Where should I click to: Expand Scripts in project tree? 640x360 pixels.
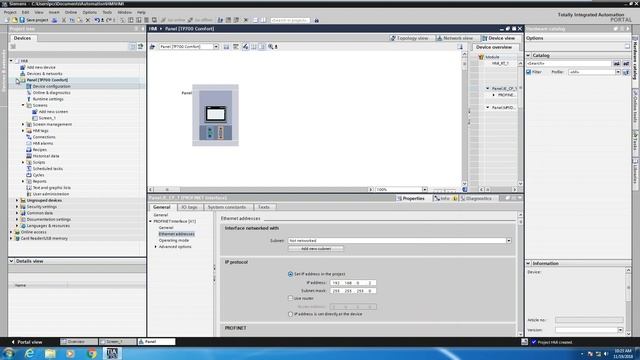coord(23,162)
